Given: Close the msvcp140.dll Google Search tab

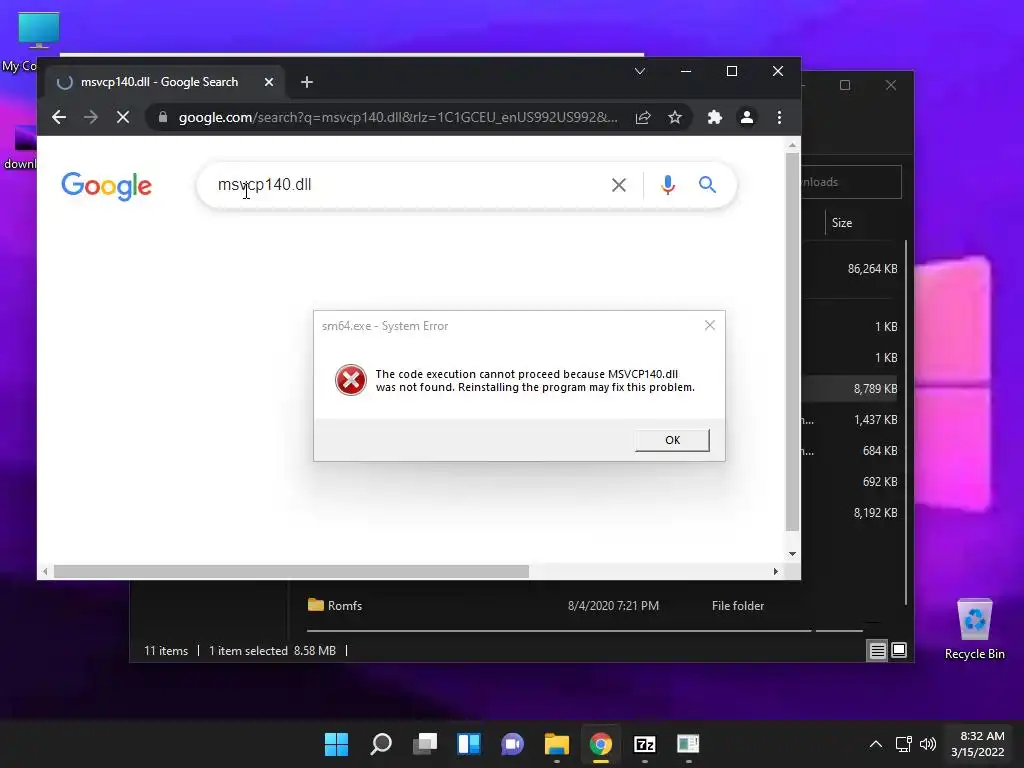Looking at the screenshot, I should pos(269,82).
